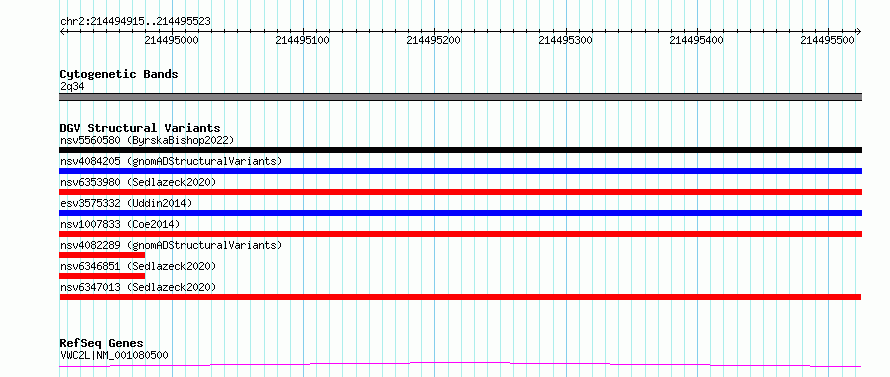Open variant label nsv5560580 (ByrskaBishop2022)
The height and width of the screenshot is (377, 890).
[x=146, y=140]
